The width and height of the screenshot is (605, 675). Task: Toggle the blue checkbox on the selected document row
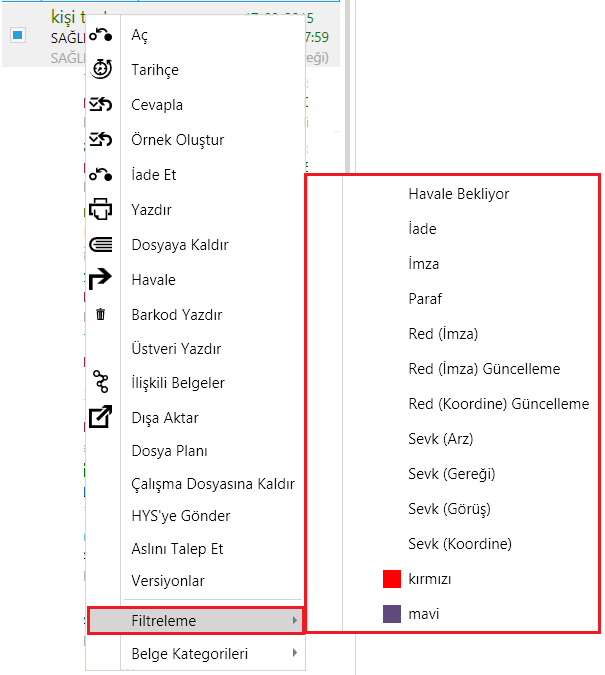tap(18, 35)
